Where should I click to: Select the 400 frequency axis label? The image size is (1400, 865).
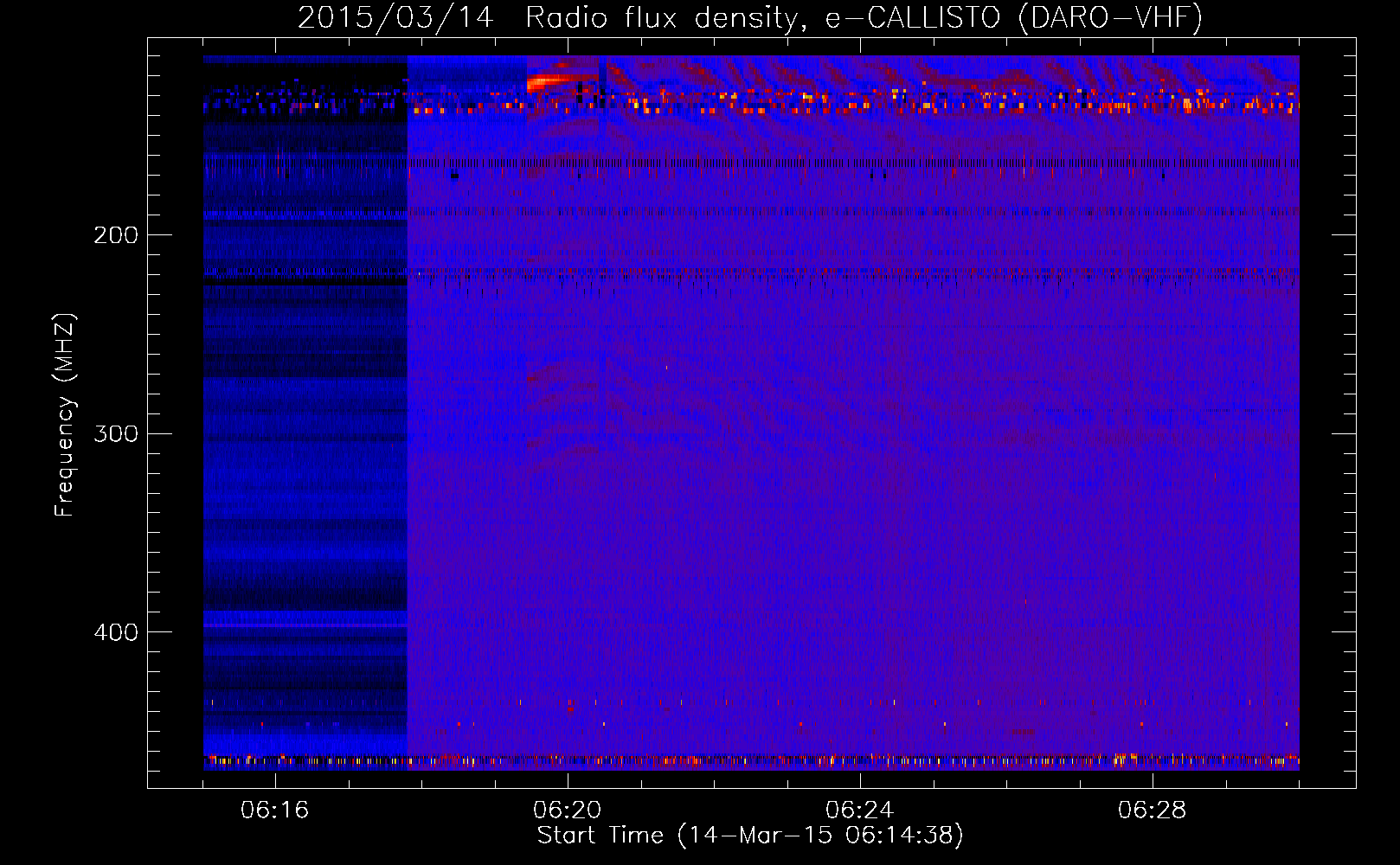pos(116,632)
